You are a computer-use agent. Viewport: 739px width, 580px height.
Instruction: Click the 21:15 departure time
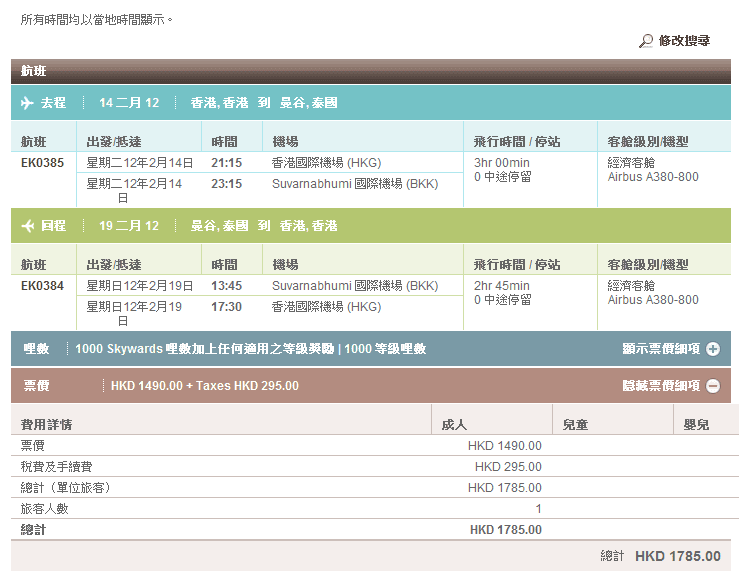226,163
